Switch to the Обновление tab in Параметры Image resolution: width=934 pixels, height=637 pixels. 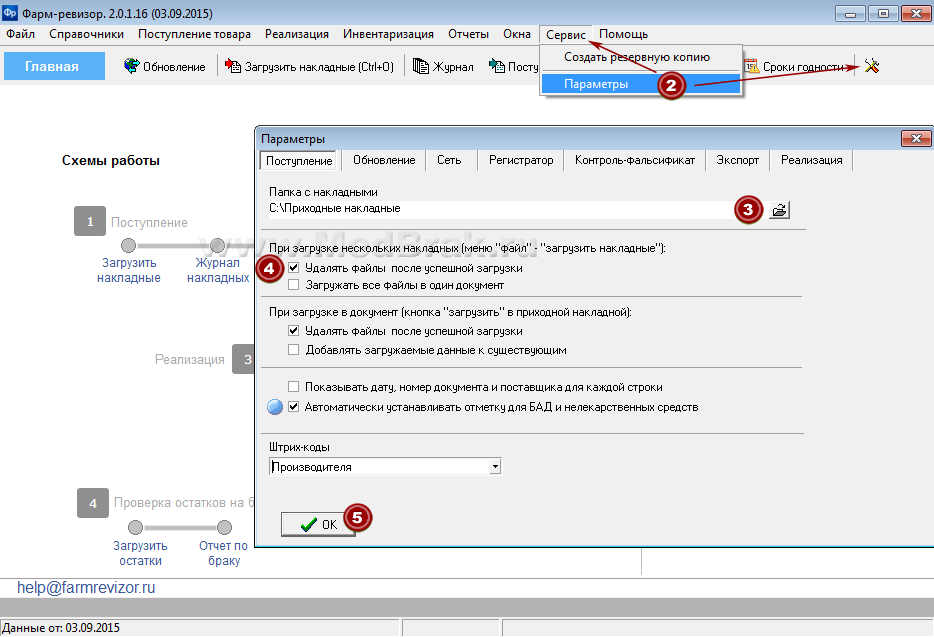coord(384,160)
